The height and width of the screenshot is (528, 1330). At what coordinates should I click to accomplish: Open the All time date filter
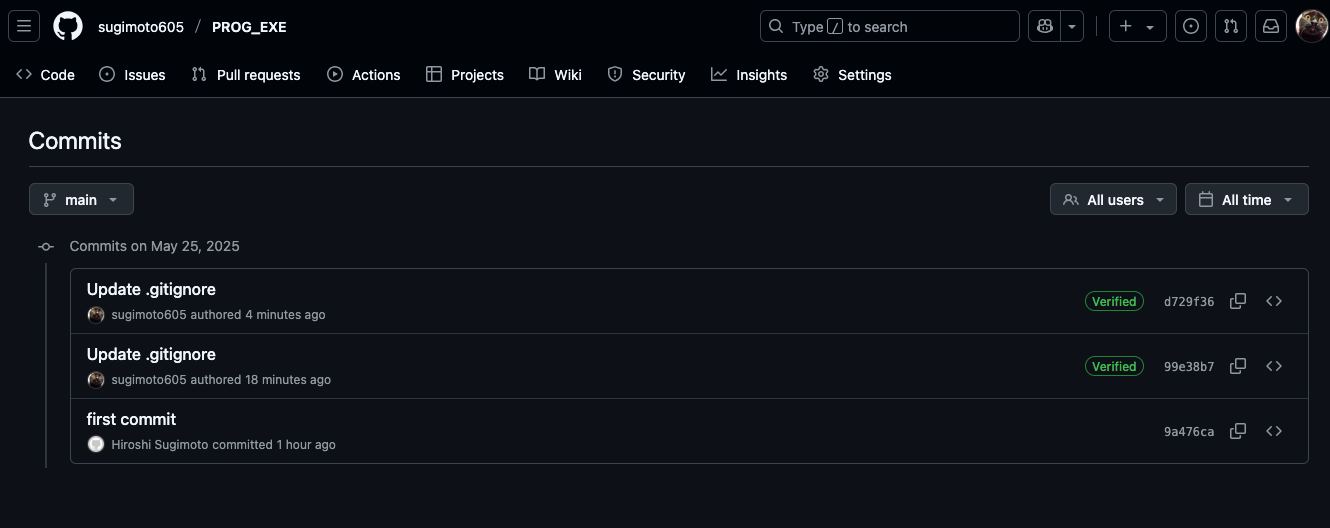pyautogui.click(x=1246, y=200)
